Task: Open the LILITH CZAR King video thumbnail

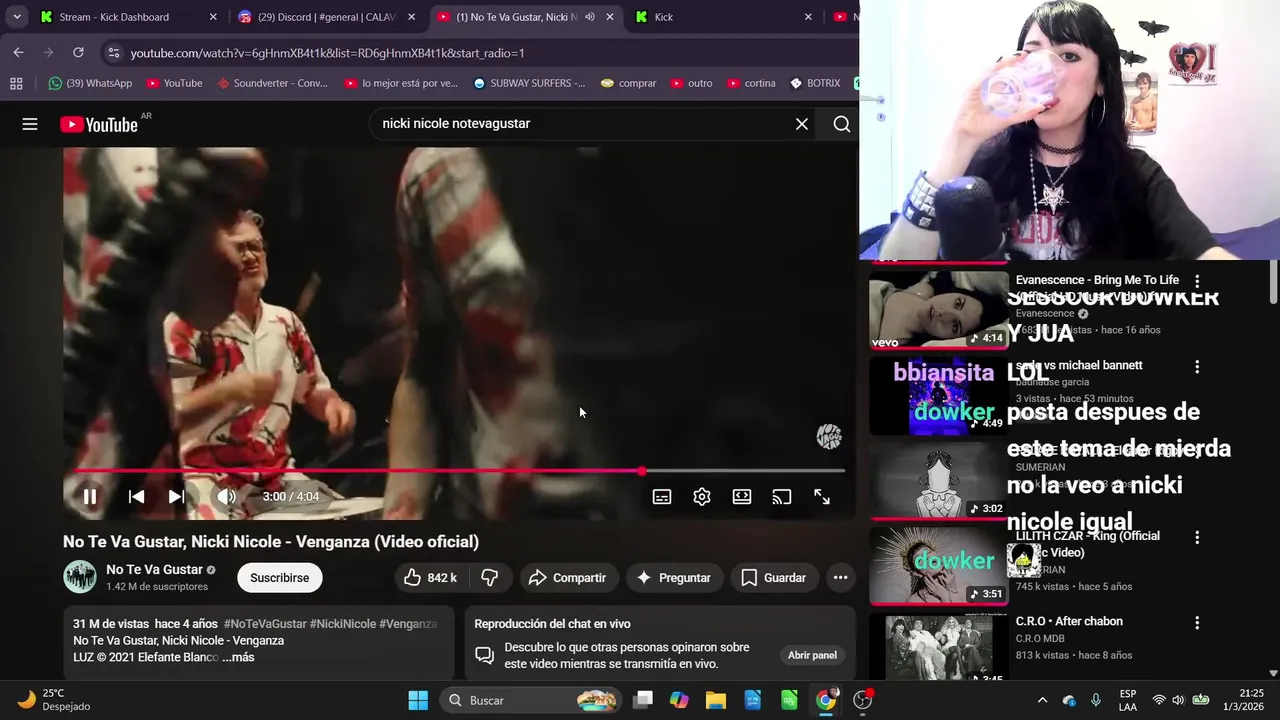Action: tap(939, 565)
